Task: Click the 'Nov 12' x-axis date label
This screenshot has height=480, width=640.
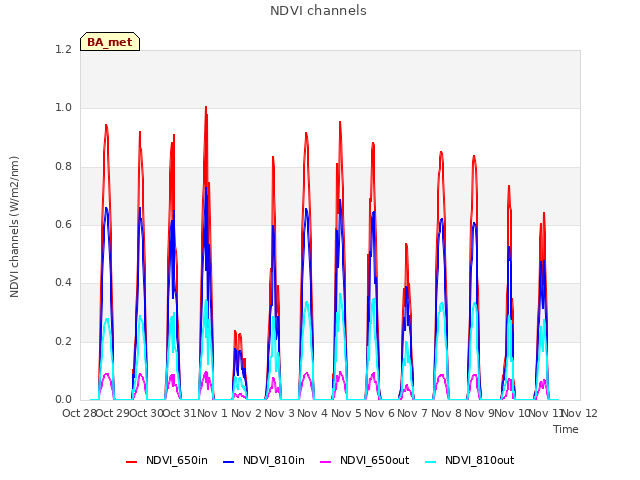Action: click(580, 413)
